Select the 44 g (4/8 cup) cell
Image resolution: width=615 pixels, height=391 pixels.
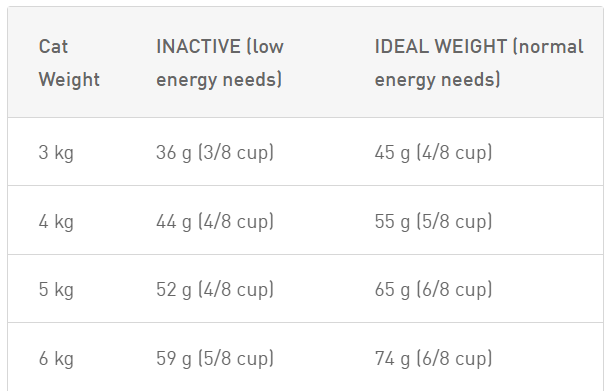[x=215, y=221]
